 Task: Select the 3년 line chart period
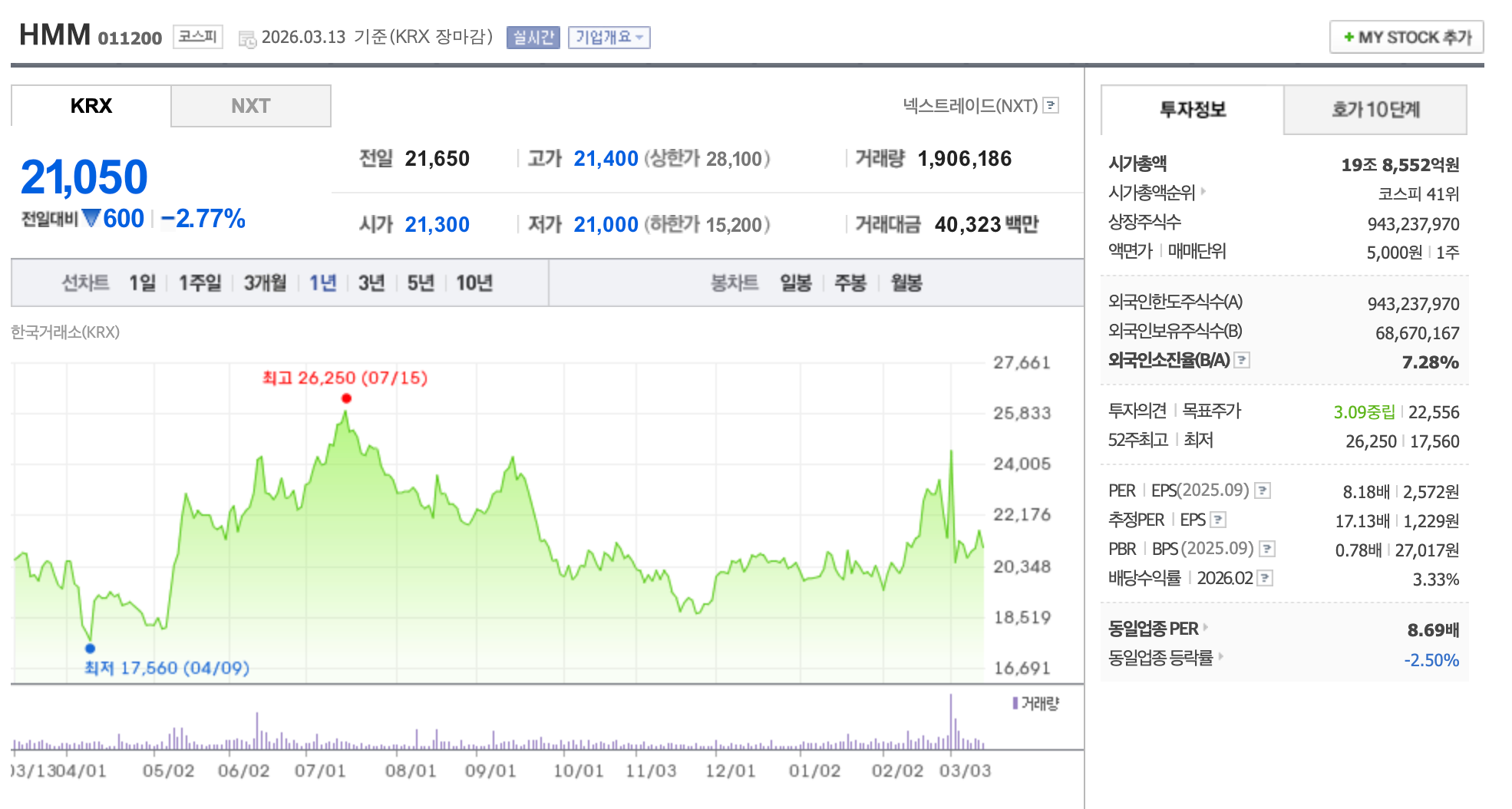click(x=371, y=283)
